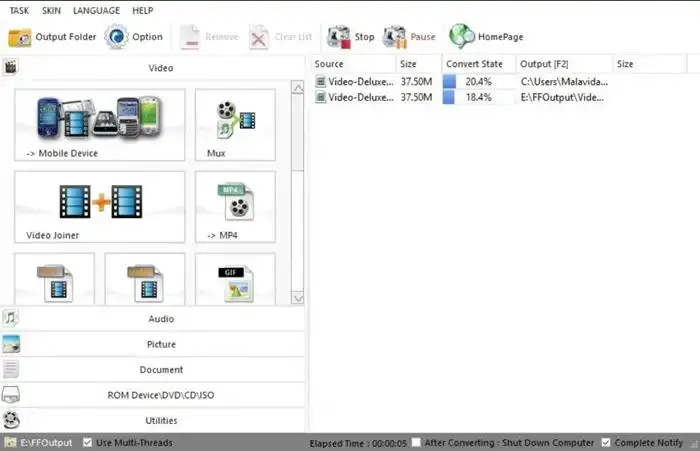Open the LANGUAGE menu
Image resolution: width=700 pixels, height=451 pixels.
click(x=98, y=10)
